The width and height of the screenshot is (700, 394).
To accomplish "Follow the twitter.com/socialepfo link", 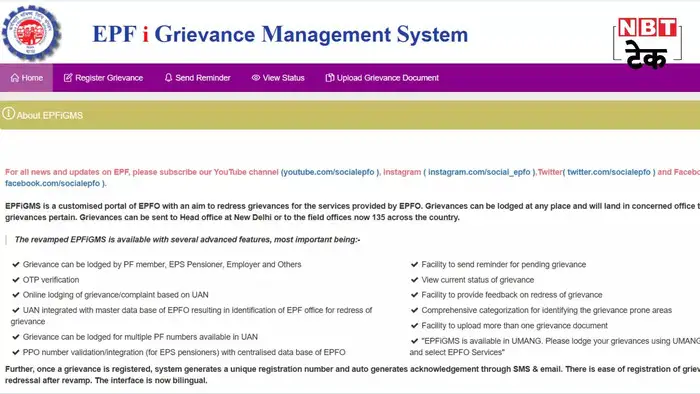I will 609,172.
